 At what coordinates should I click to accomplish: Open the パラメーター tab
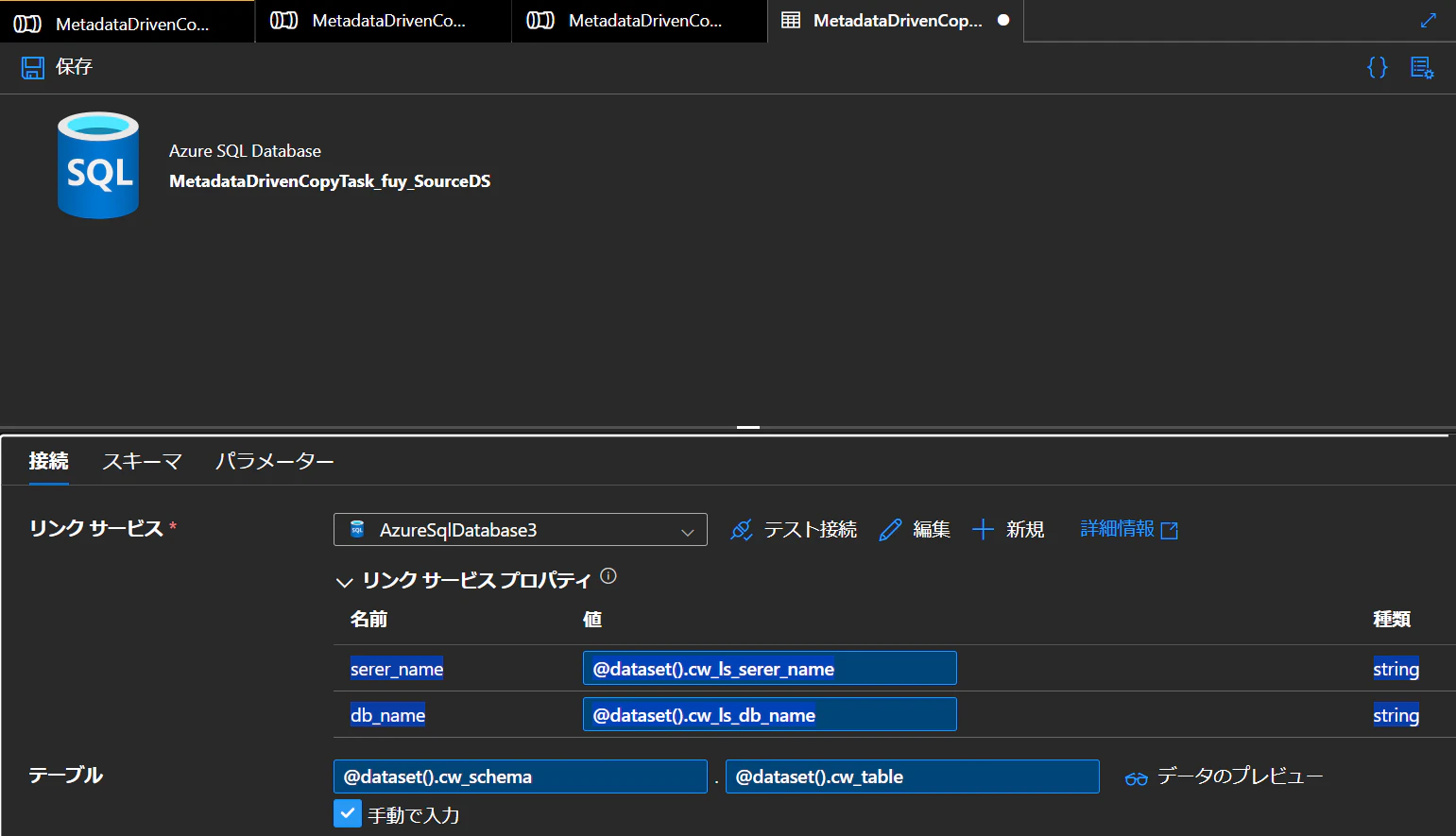coord(275,461)
